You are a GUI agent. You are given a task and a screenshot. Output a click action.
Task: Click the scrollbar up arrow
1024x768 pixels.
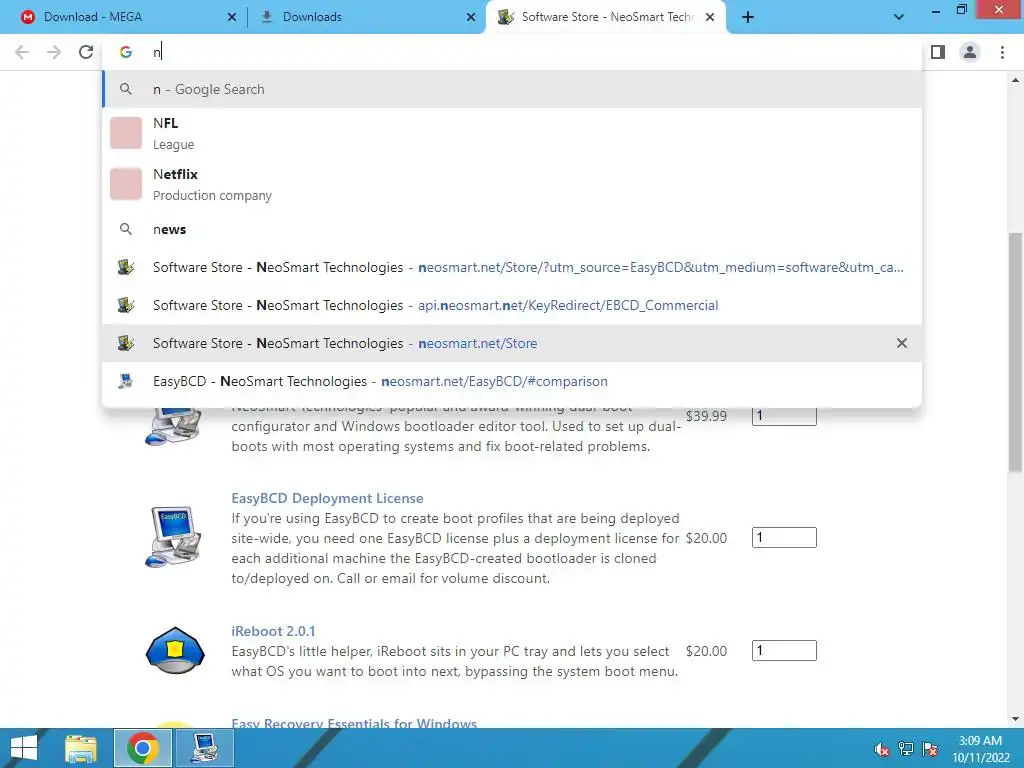[x=1015, y=80]
